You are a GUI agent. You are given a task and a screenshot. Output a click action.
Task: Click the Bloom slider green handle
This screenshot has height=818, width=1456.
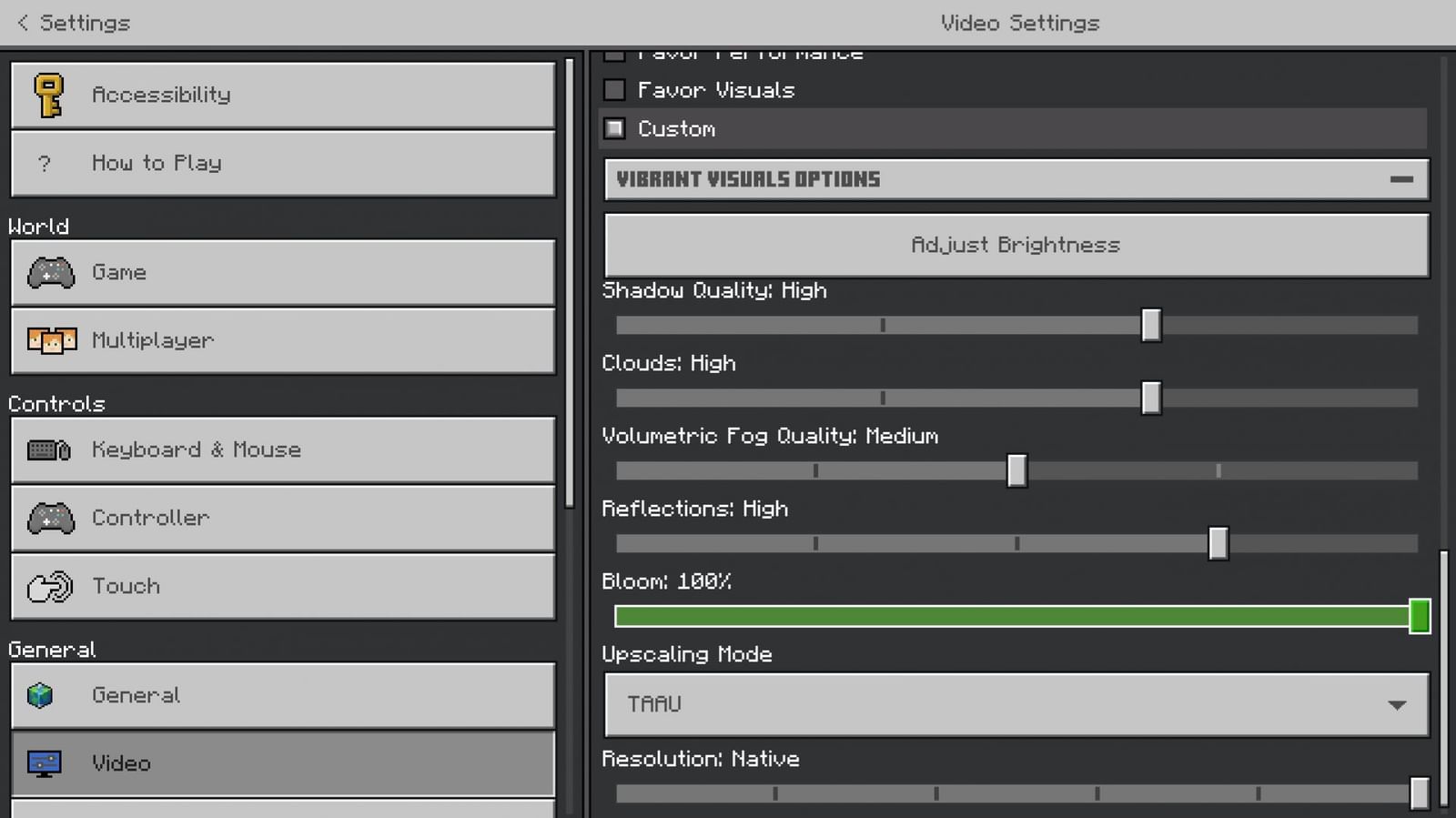coord(1419,616)
